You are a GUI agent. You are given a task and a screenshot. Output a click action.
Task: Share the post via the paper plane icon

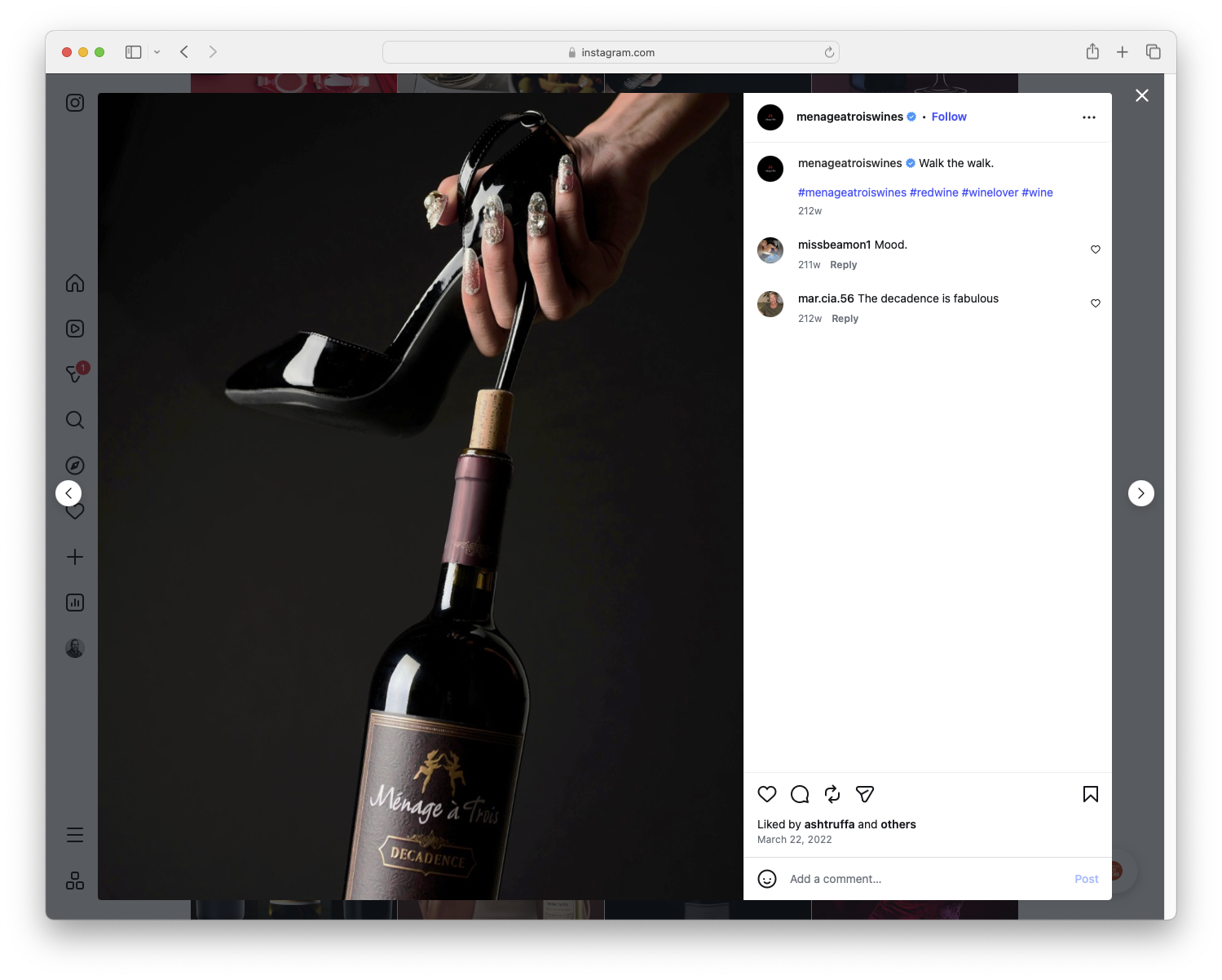click(864, 793)
